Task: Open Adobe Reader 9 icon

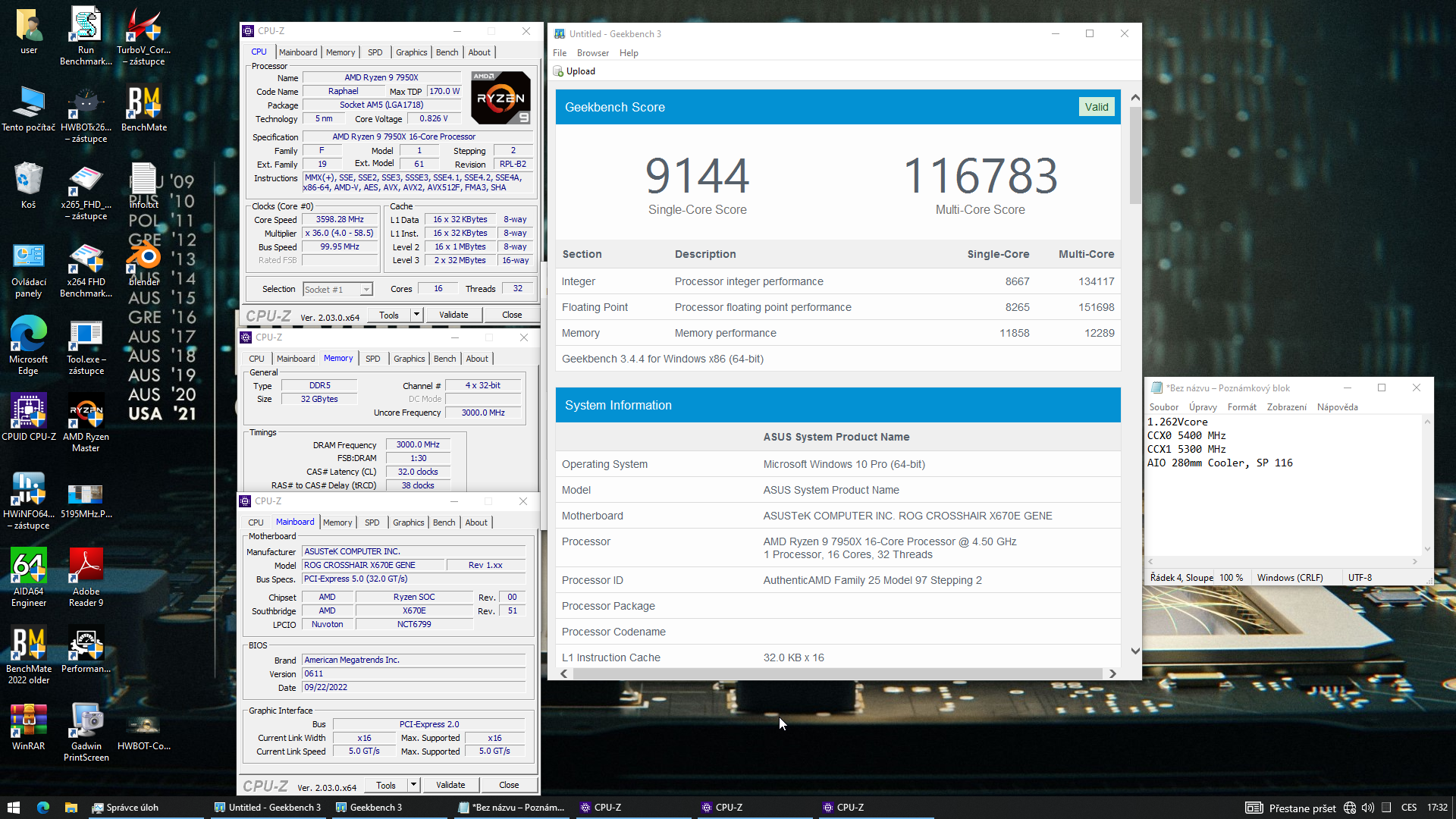Action: 86,578
